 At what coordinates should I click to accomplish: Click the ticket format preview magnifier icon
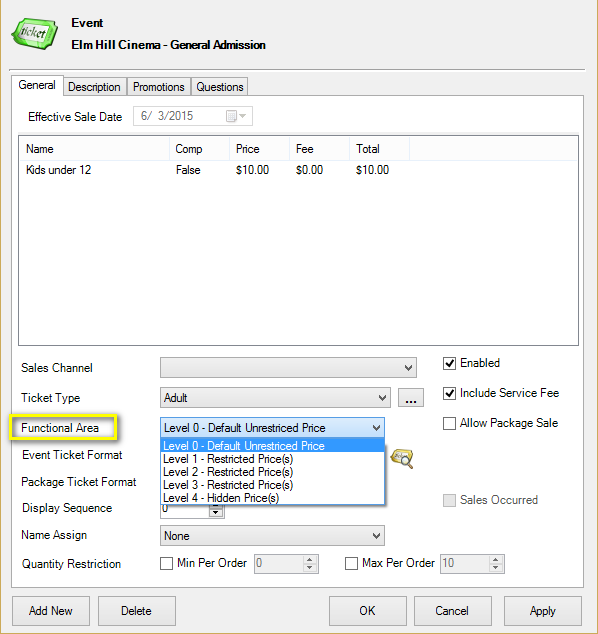tap(401, 458)
